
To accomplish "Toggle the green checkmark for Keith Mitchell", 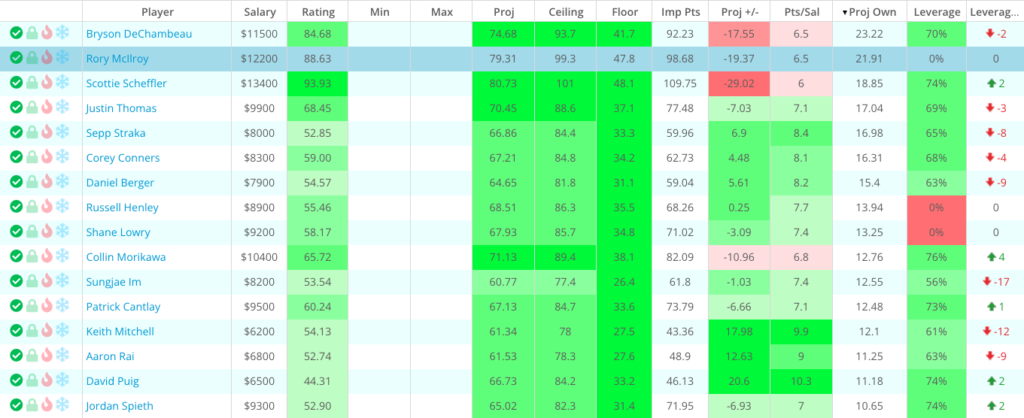I will 16,331.
